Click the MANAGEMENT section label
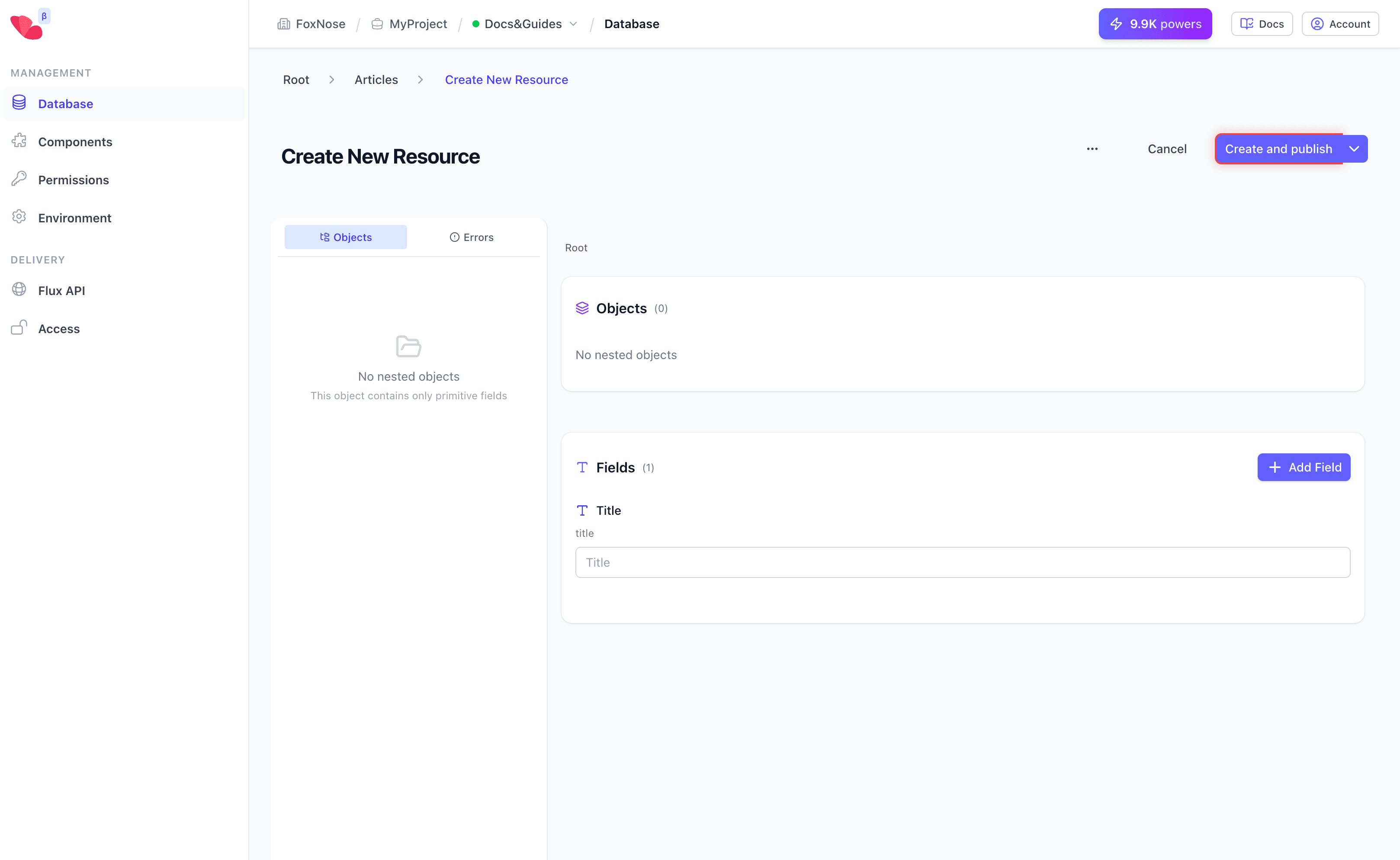The height and width of the screenshot is (860, 1400). 51,73
